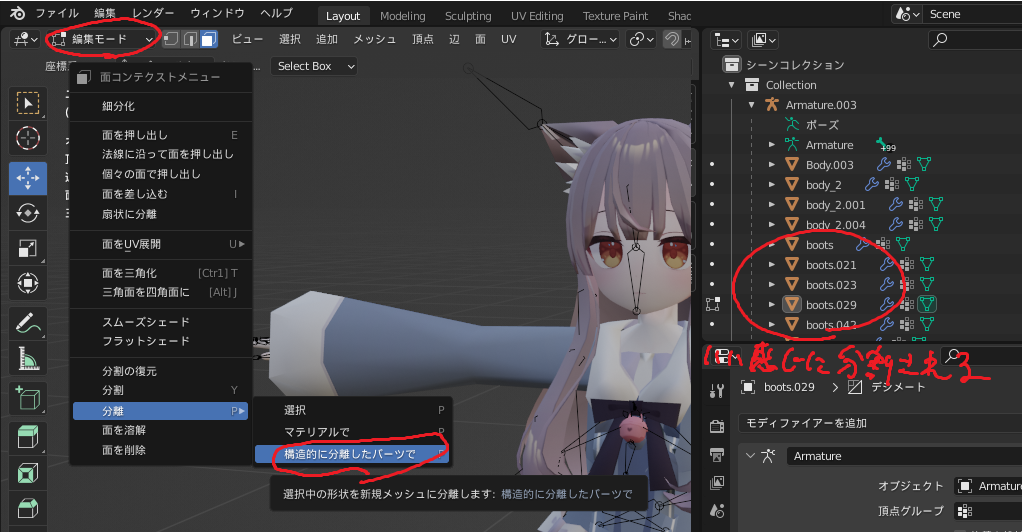
Task: Choose マテリアルで in the 分離 submenu
Action: (x=351, y=432)
